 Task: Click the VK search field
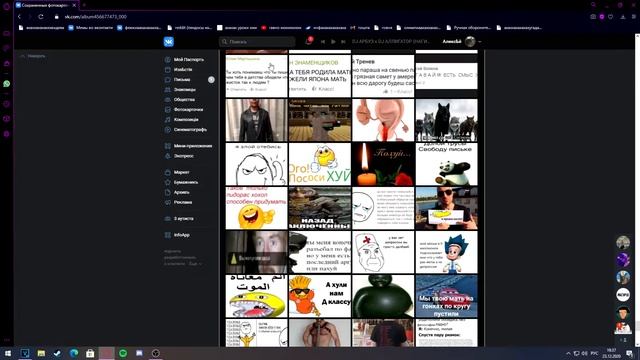tap(257, 42)
